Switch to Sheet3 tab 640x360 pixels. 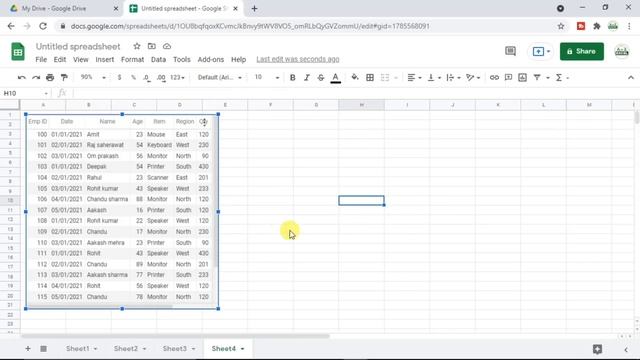(x=175, y=349)
